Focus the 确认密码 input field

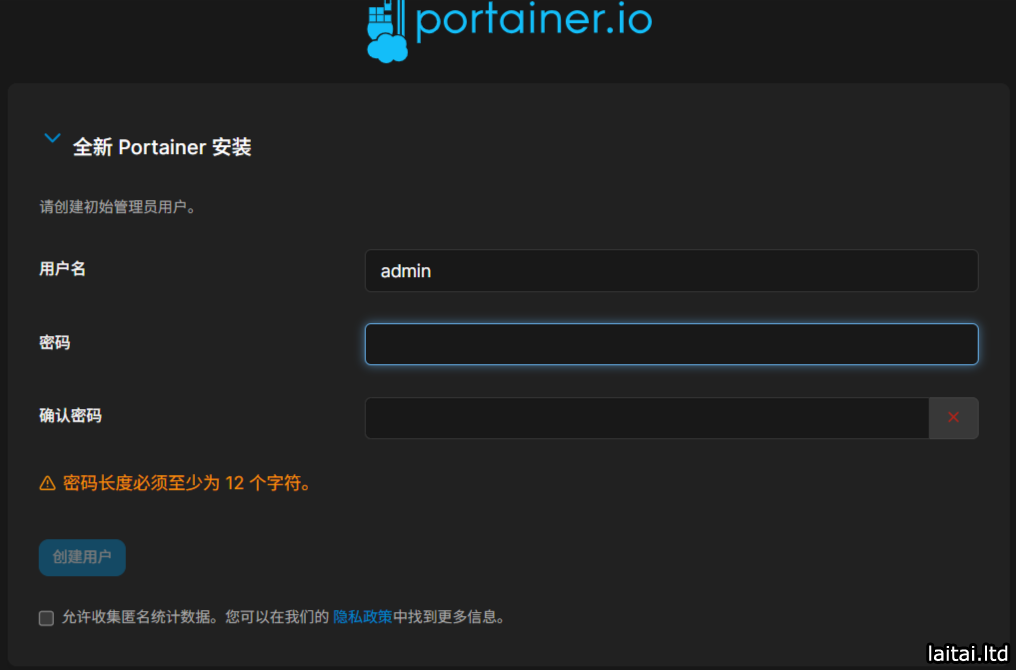pyautogui.click(x=646, y=418)
